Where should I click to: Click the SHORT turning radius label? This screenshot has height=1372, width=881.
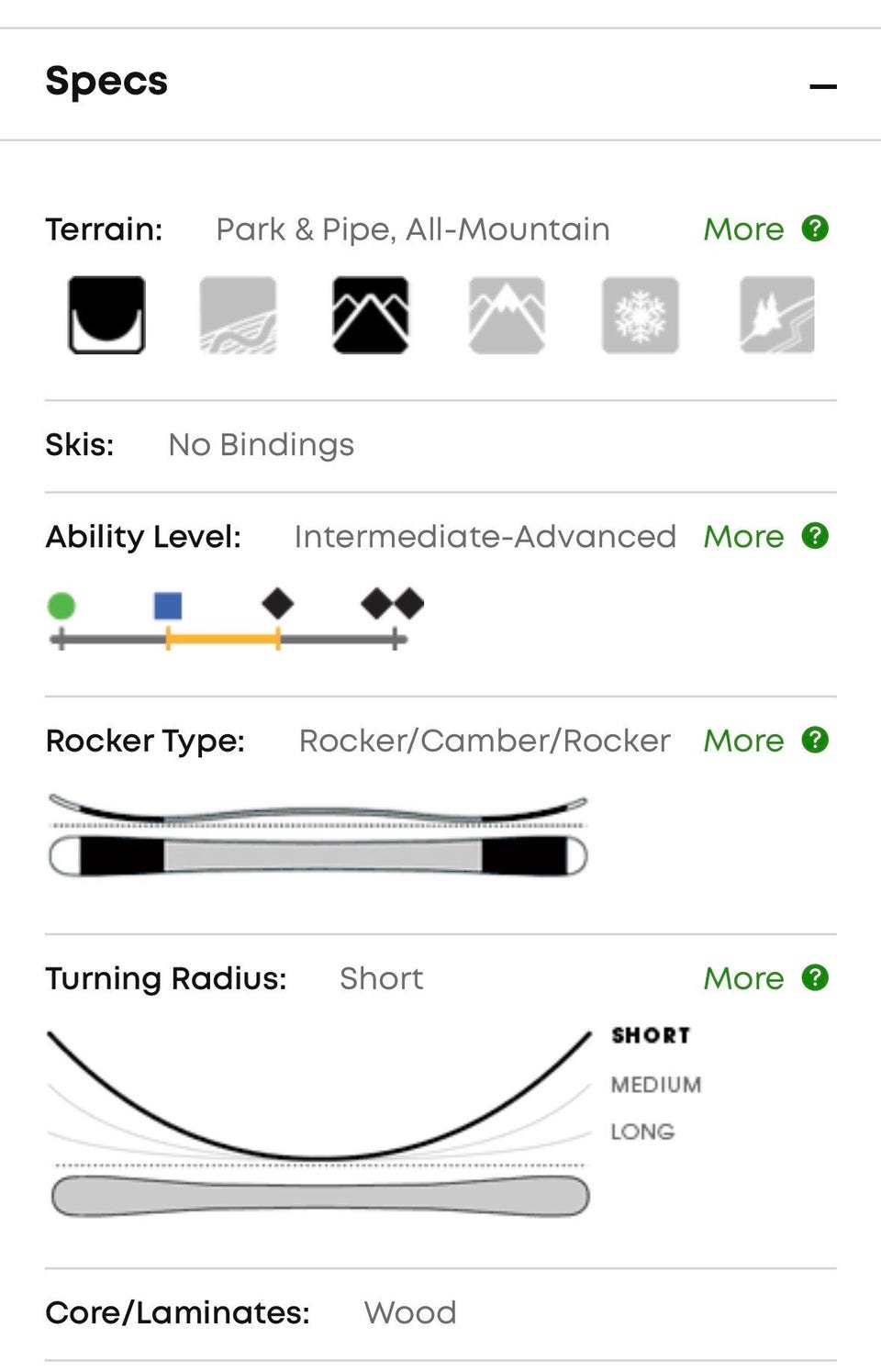click(651, 1035)
